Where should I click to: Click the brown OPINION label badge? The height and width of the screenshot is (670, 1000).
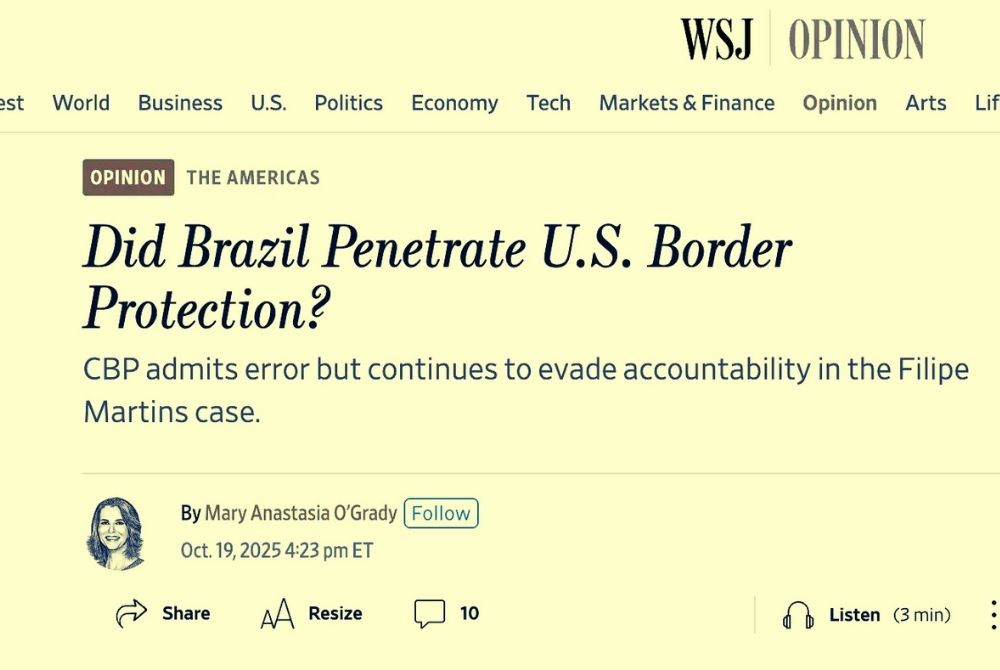click(x=128, y=178)
